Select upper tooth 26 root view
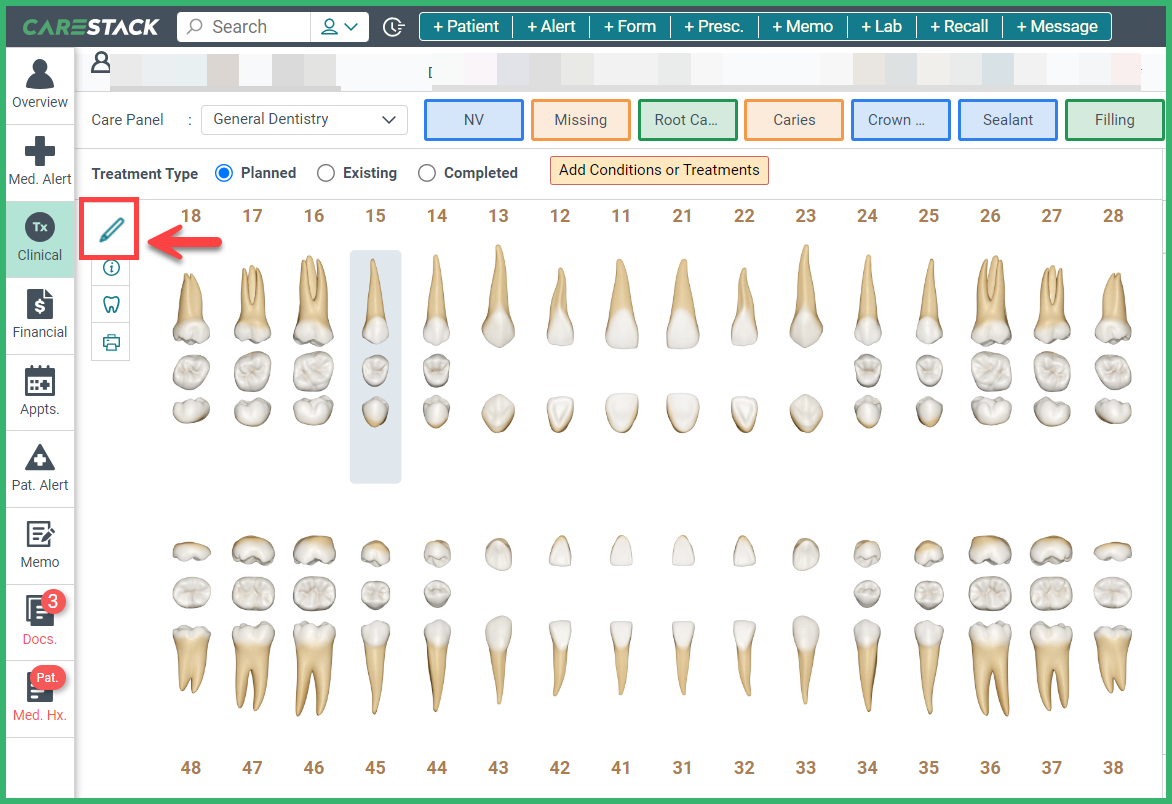The image size is (1172, 804). pos(990,300)
